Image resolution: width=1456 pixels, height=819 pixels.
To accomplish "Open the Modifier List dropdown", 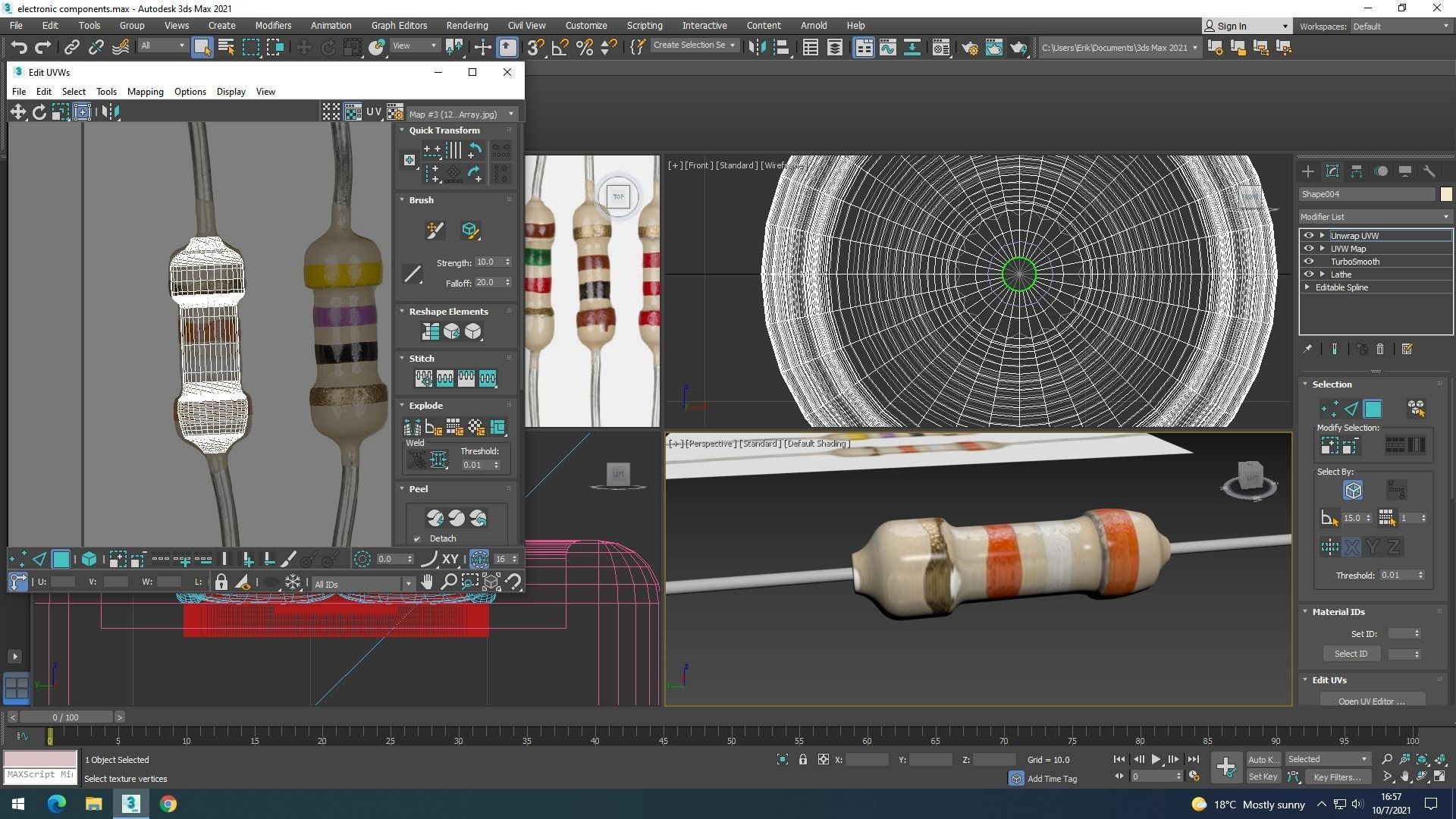I will coord(1374,217).
